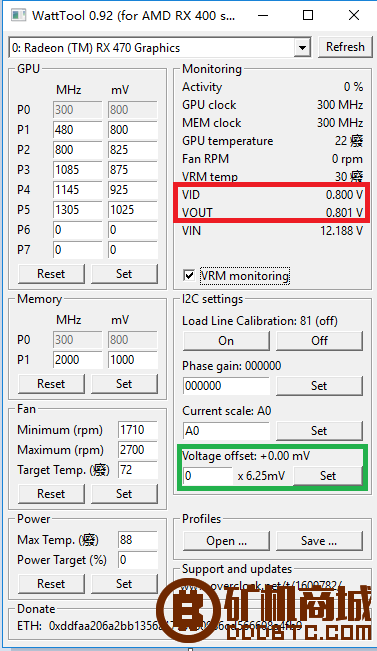Click the Power Target percent field
Screen dimensions: 377x651
click(138, 560)
